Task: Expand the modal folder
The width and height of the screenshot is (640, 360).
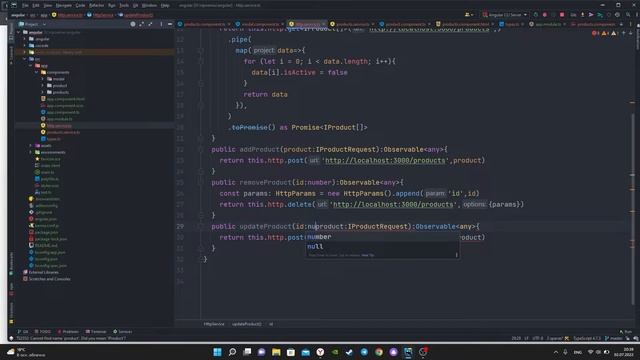Action: tap(42, 79)
